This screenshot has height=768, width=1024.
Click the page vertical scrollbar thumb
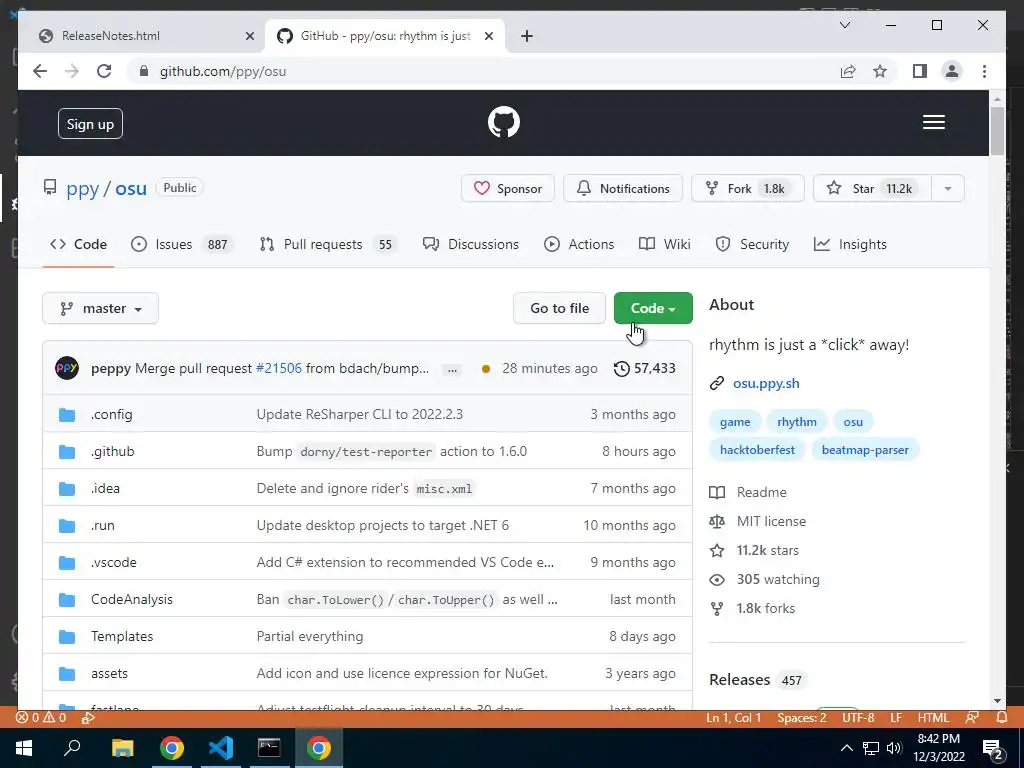pos(997,131)
